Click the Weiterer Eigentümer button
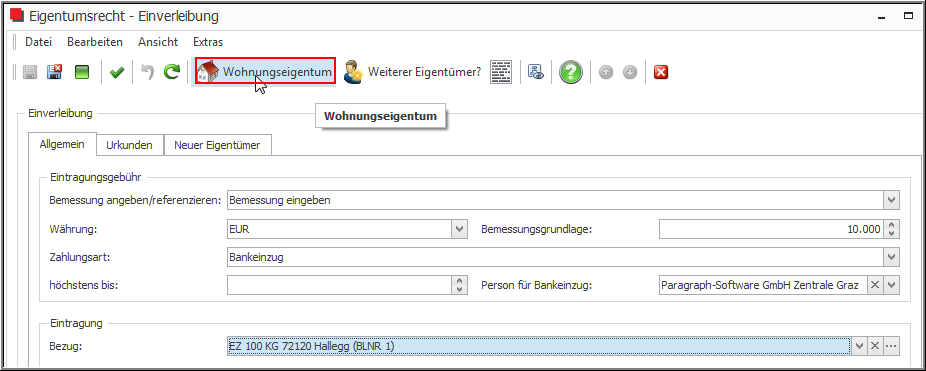926x371 pixels. click(x=412, y=72)
